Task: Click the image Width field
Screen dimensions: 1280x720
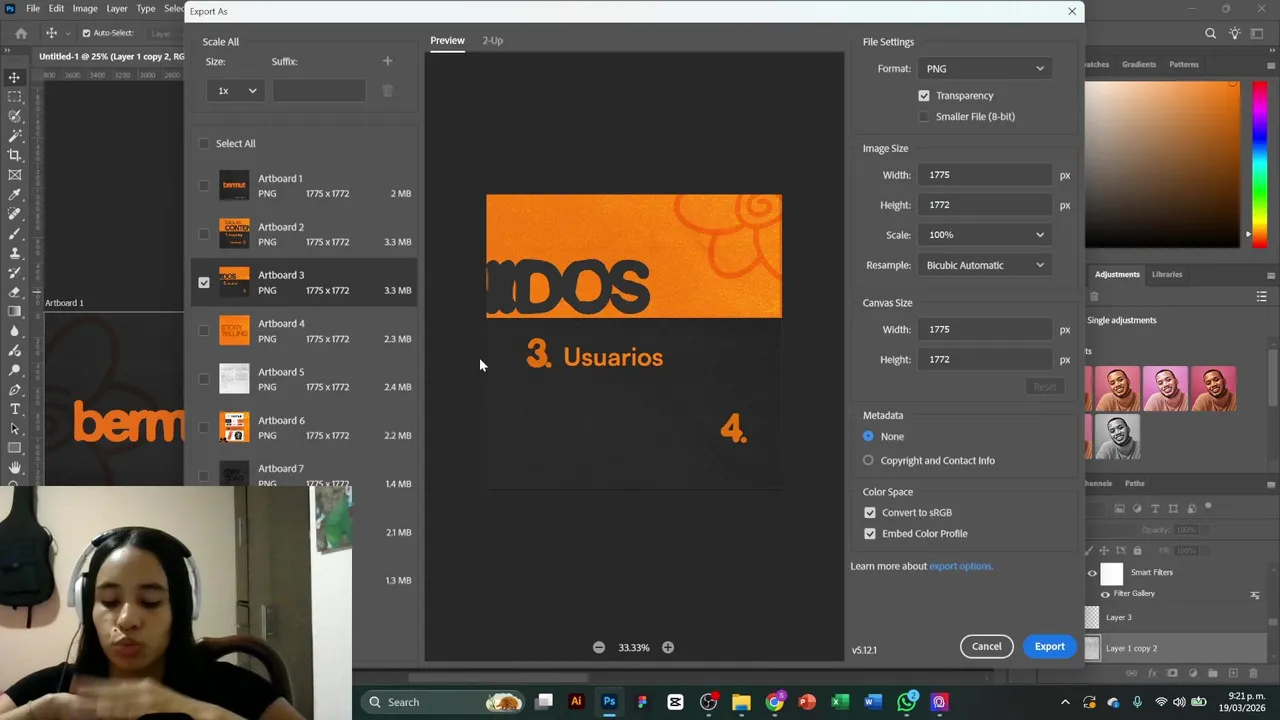Action: (985, 175)
